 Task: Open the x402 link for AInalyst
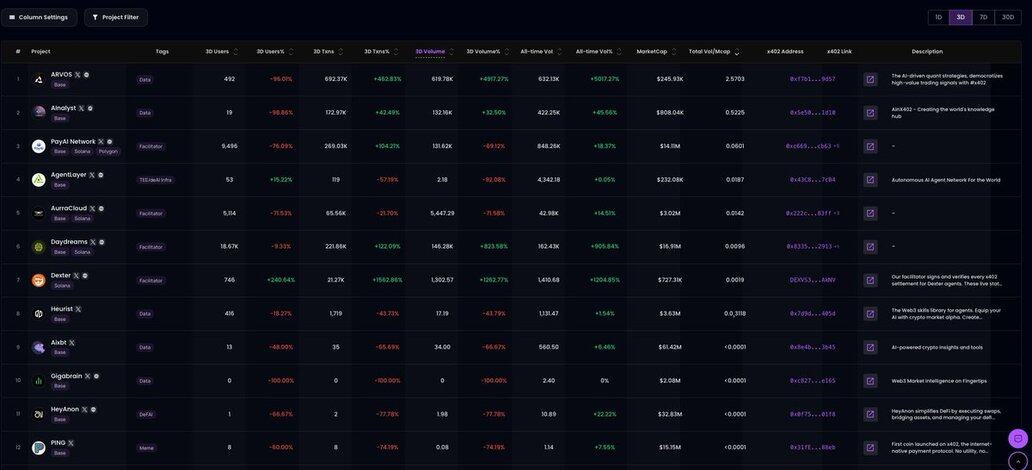pyautogui.click(x=870, y=113)
